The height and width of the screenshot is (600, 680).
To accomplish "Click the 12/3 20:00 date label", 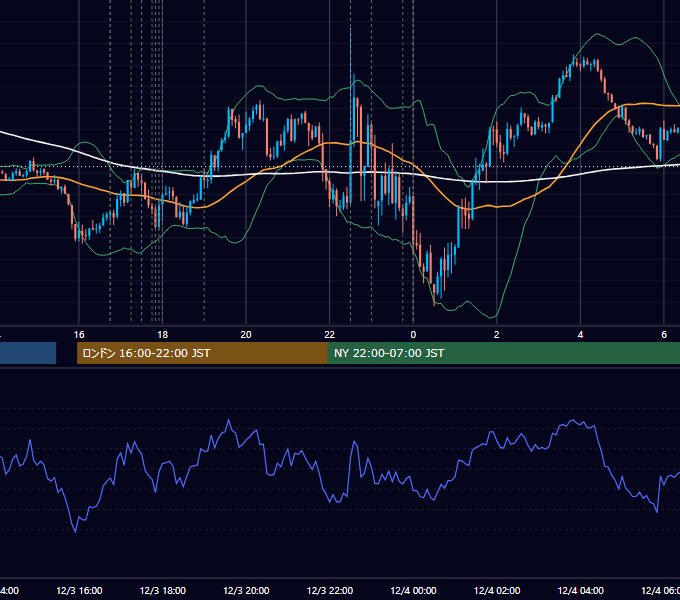I will pyautogui.click(x=246, y=590).
